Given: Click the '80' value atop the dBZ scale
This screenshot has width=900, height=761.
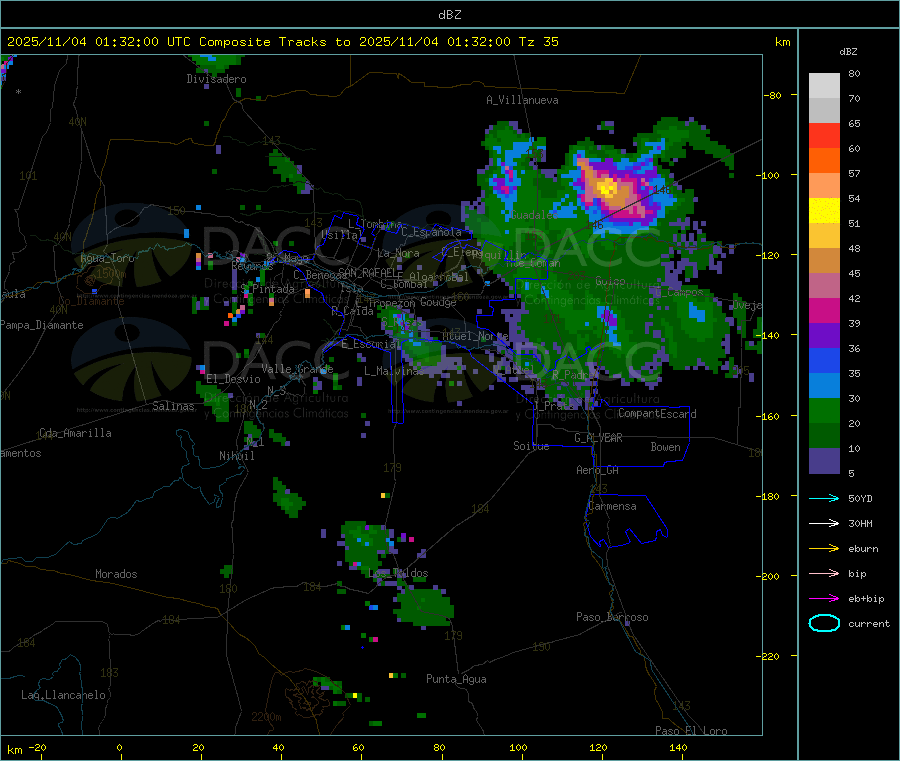Looking at the screenshot, I should [x=854, y=73].
